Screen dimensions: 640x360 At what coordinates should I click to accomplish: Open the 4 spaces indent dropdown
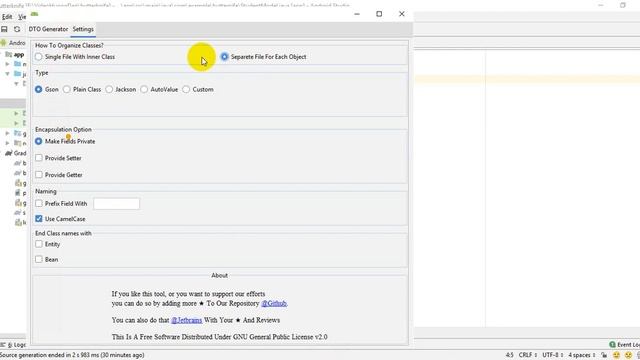(582, 356)
